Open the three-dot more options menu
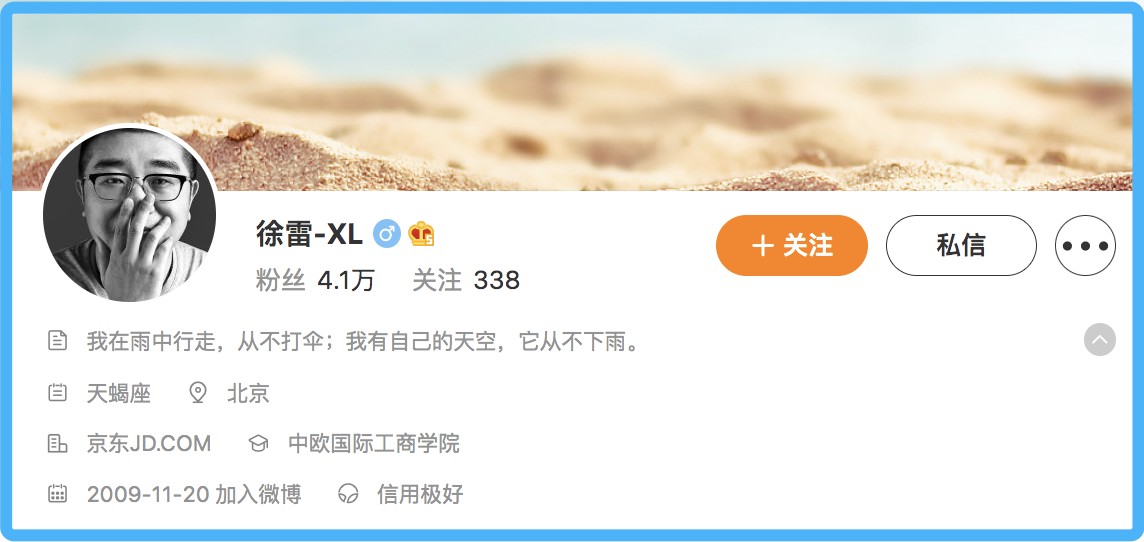Viewport: 1144px width, 542px height. point(1085,246)
